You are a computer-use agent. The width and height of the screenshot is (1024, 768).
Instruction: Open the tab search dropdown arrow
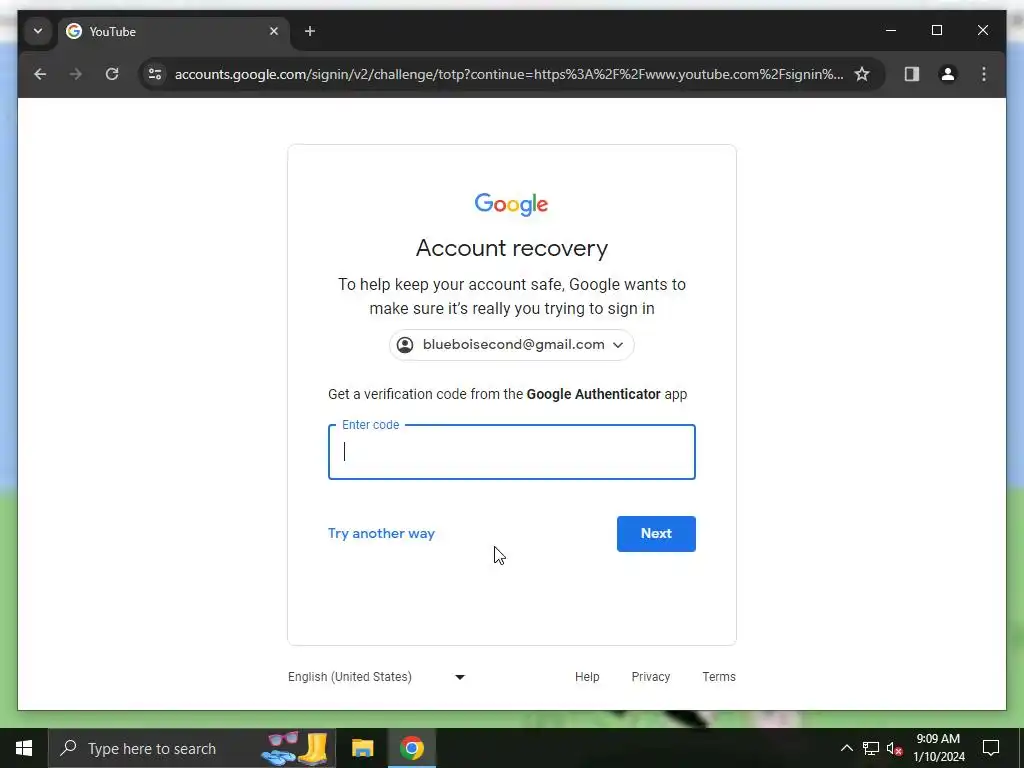[38, 31]
